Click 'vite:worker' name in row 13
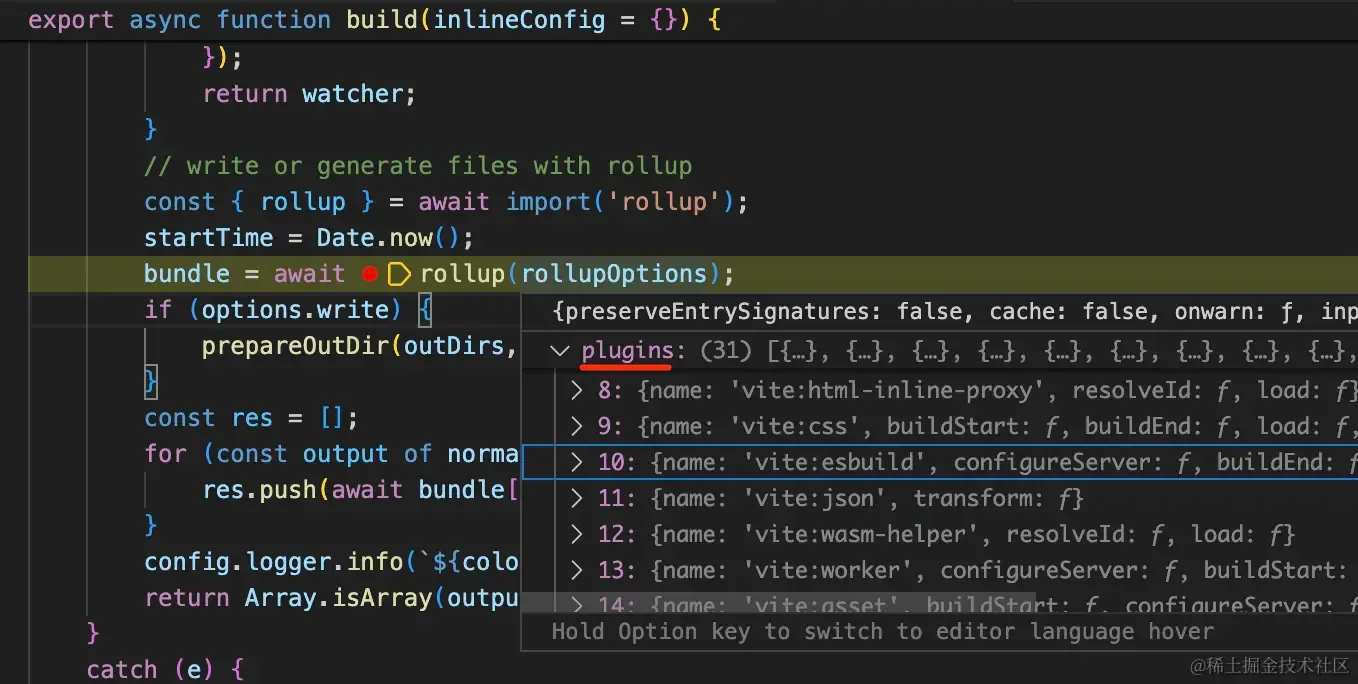The height and width of the screenshot is (684, 1358). click(x=828, y=570)
